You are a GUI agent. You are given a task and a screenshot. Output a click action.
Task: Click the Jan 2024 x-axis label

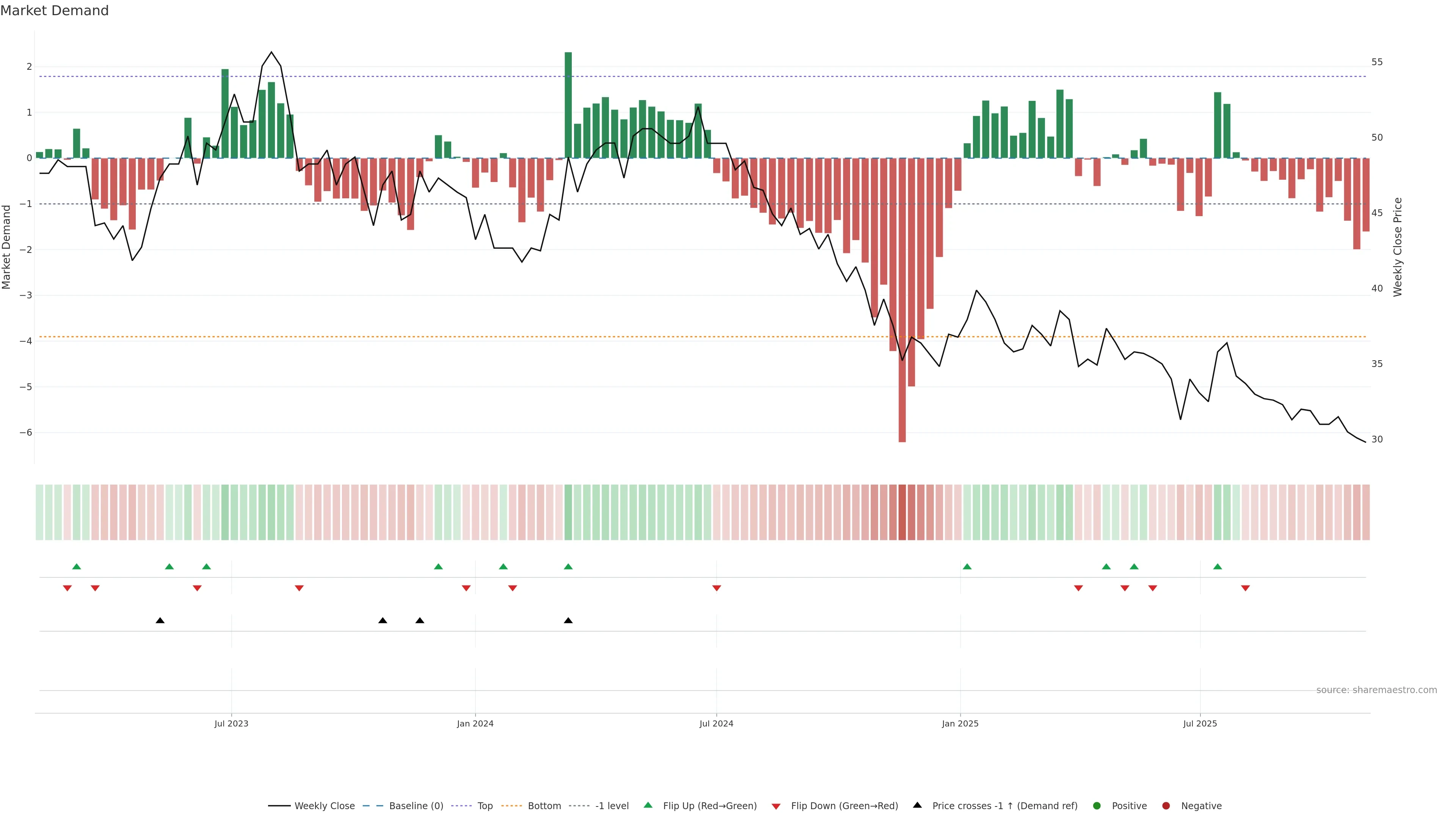[x=475, y=723]
